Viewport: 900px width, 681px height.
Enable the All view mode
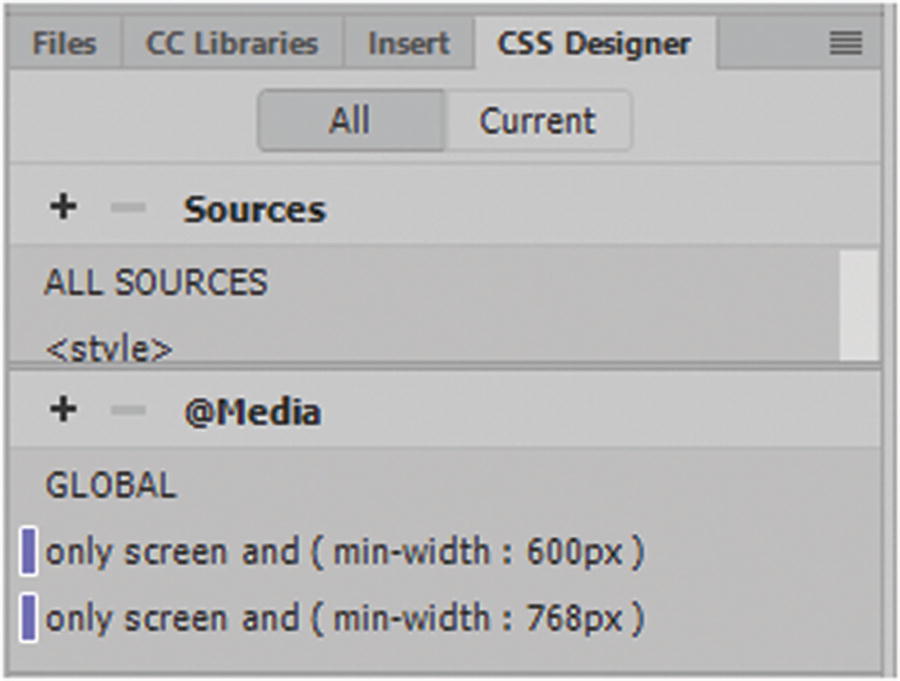tap(350, 121)
